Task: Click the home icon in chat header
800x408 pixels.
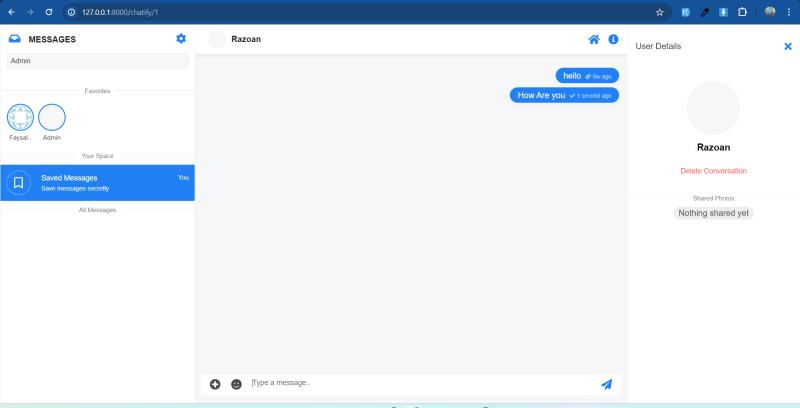Action: pos(594,39)
